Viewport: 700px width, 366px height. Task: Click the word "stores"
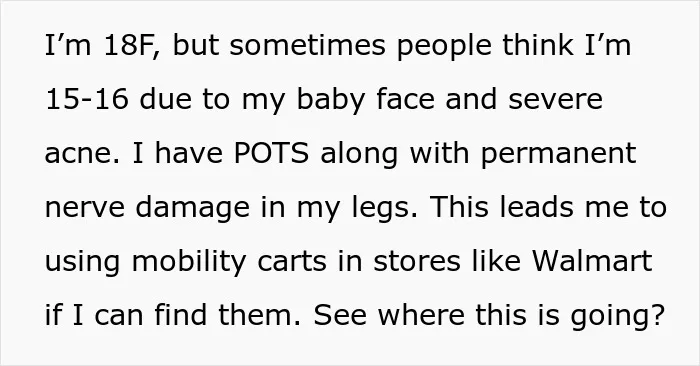[x=417, y=262]
